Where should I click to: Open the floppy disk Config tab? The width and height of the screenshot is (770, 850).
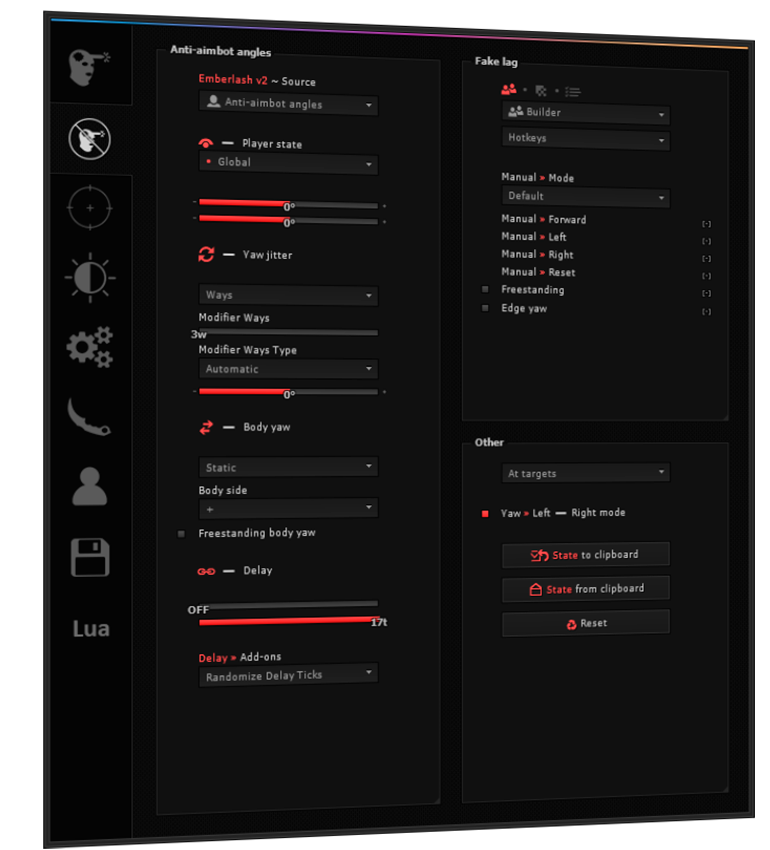90,557
